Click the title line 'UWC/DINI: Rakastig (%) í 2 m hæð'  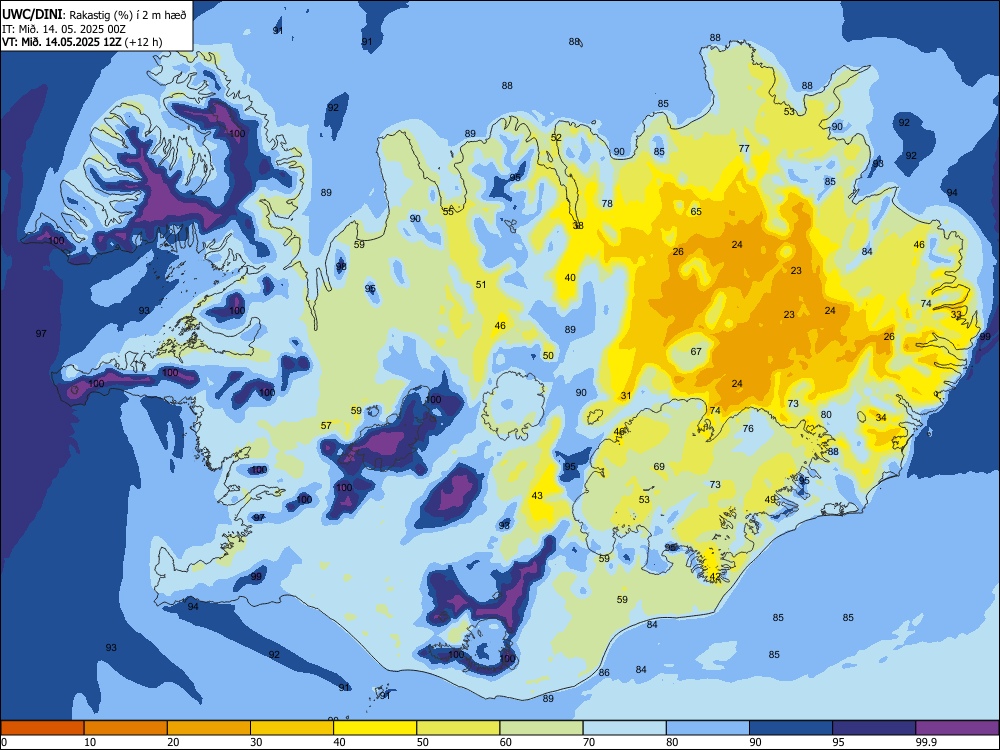pyautogui.click(x=94, y=15)
